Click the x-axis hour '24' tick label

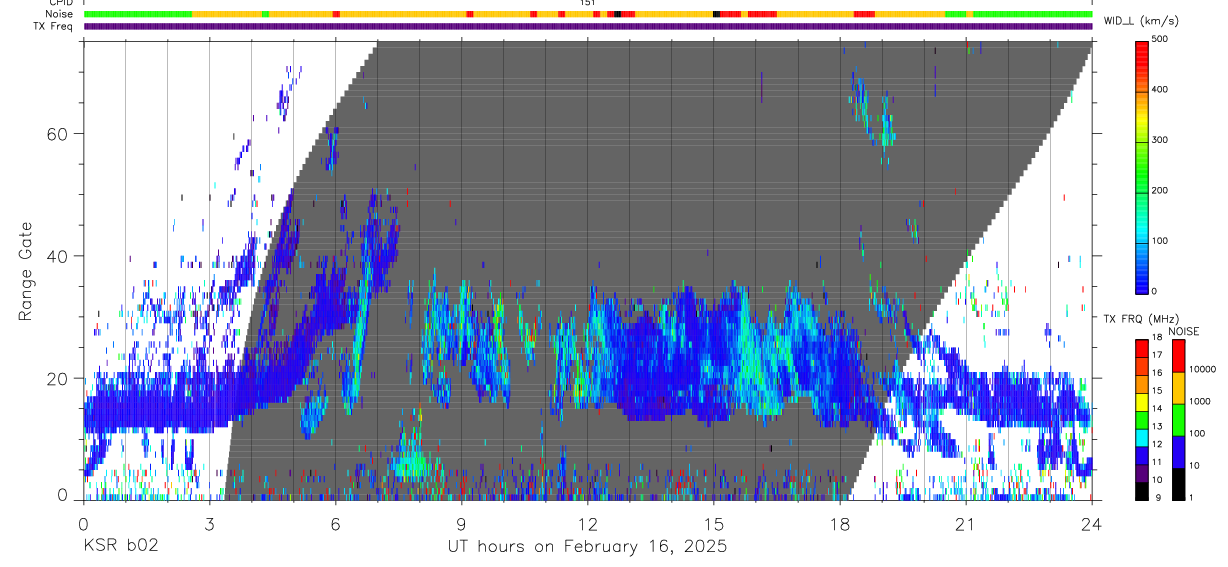tap(1091, 523)
